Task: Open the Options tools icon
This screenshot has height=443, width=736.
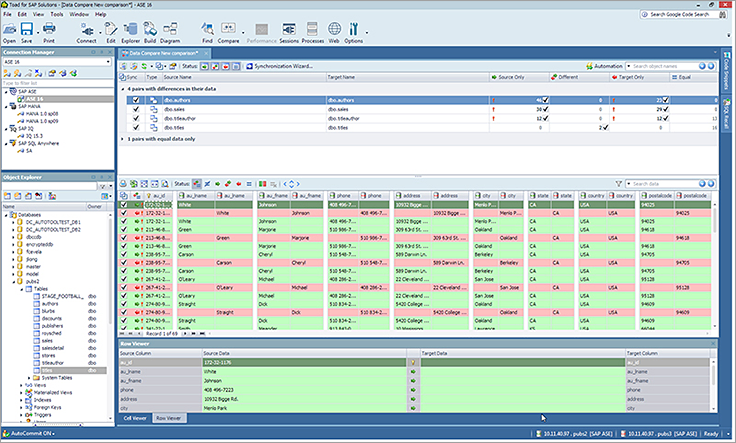Action: (353, 33)
